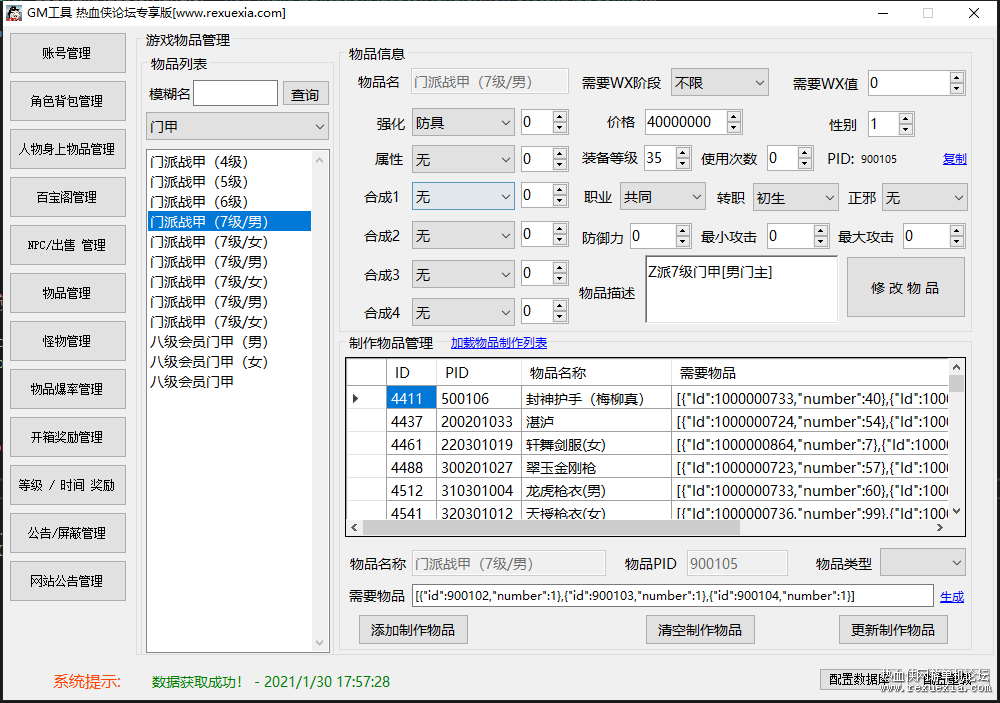Click 清空制作物品 button
Viewport: 1000px width, 703px height.
pyautogui.click(x=700, y=630)
